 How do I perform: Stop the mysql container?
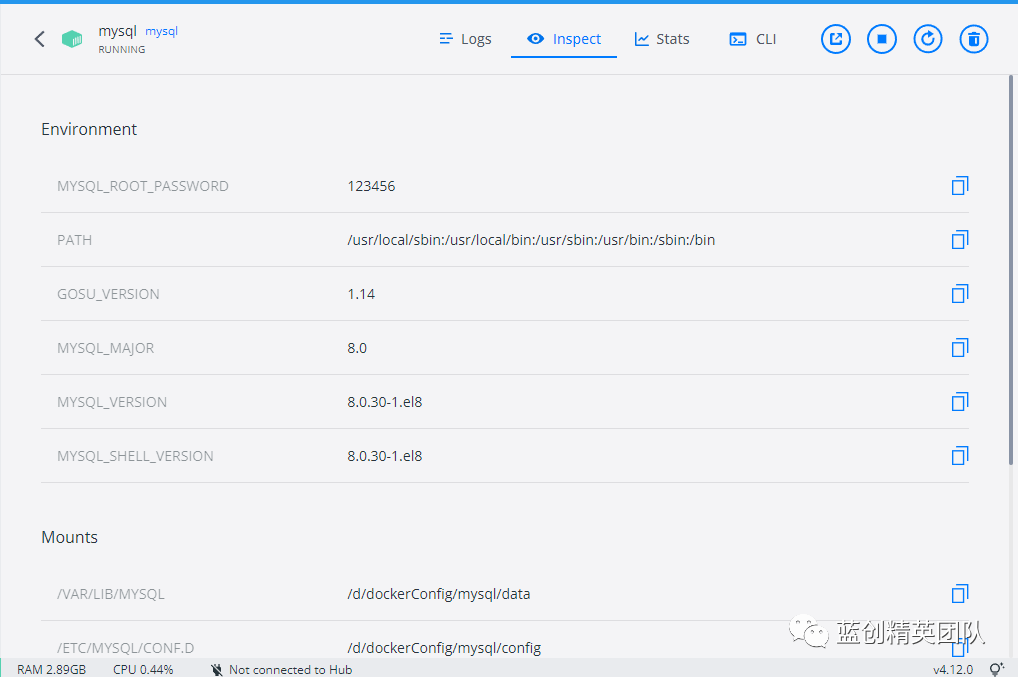click(882, 39)
